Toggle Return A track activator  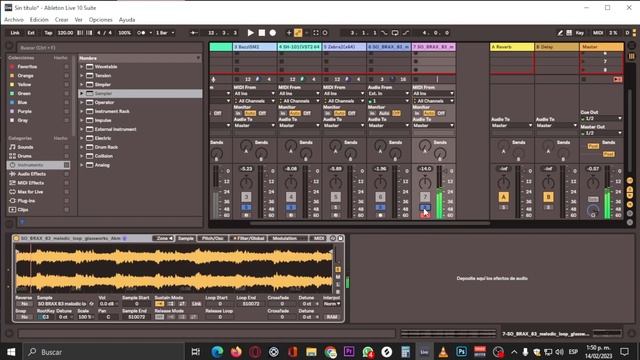coord(503,197)
